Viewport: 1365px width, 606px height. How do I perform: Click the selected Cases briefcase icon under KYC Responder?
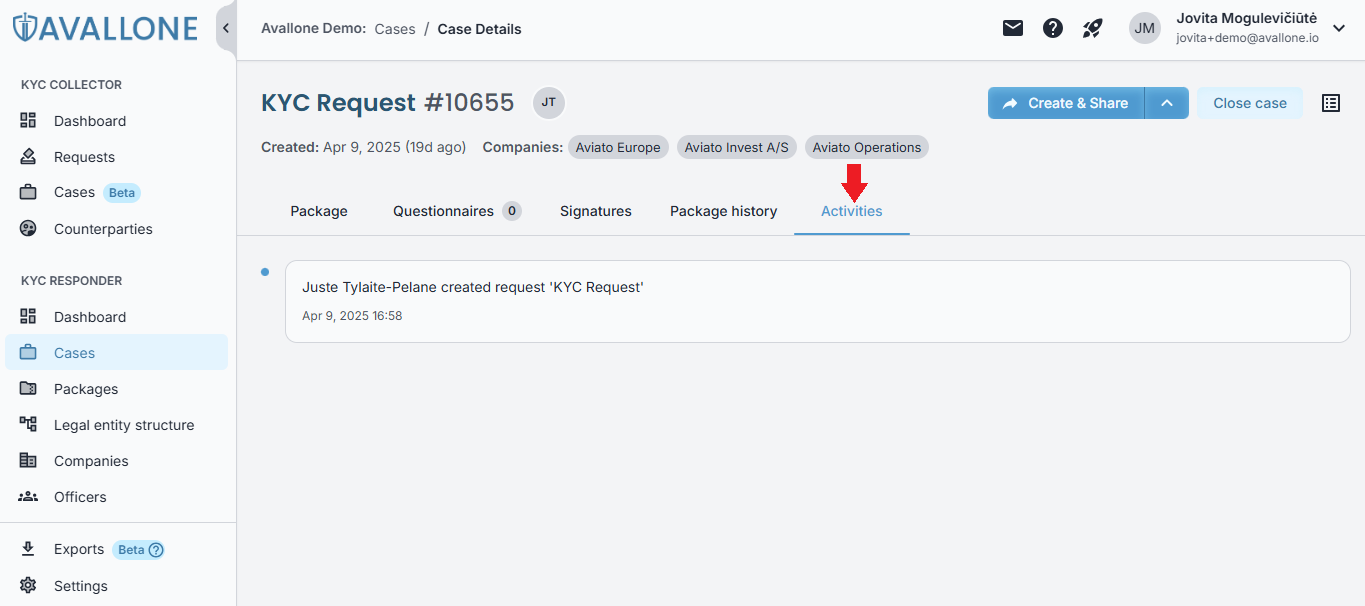tap(28, 353)
